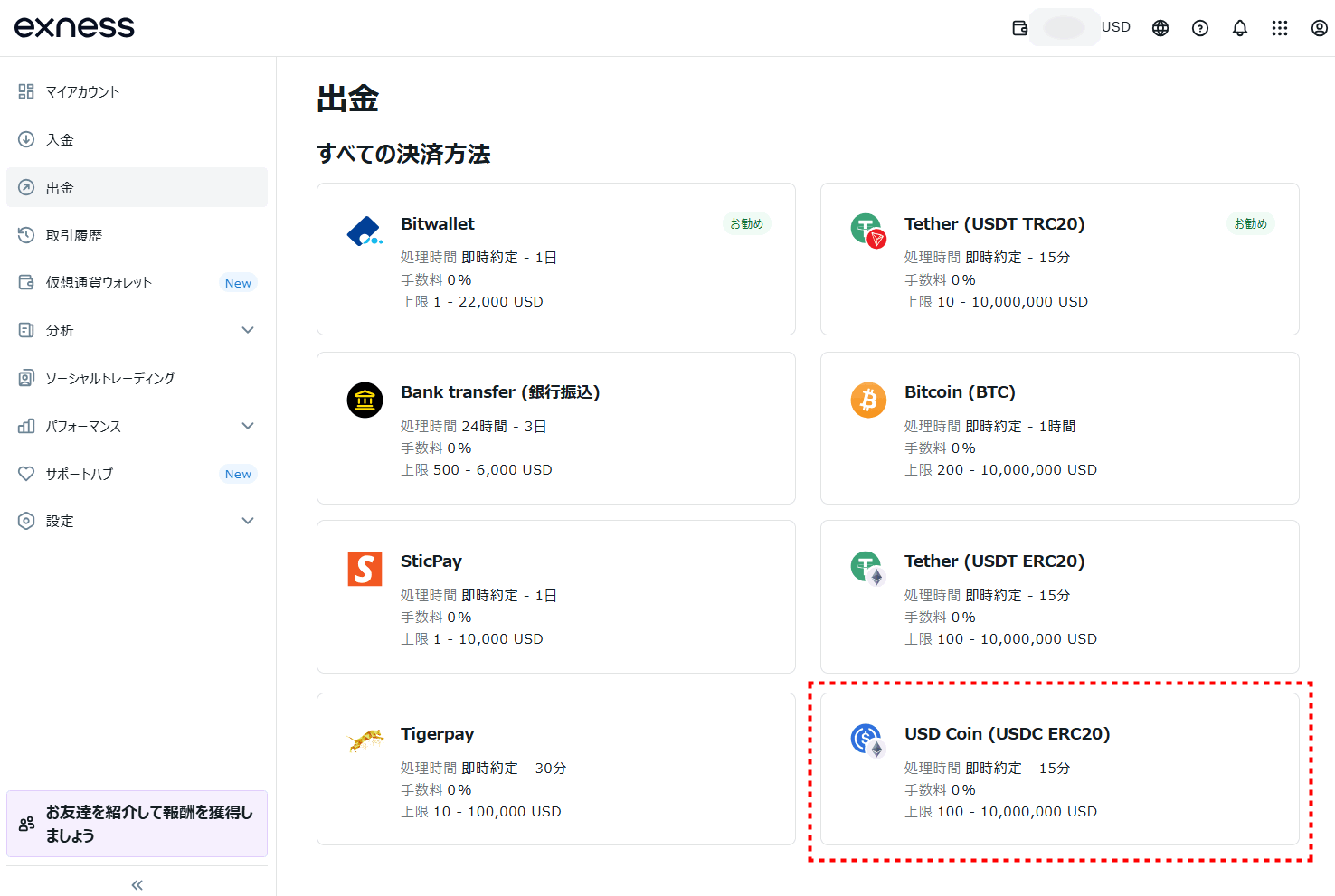Screen dimensions: 1335x896
Task: Click 処理時間 24時間 - 3日 text
Action: [x=474, y=426]
